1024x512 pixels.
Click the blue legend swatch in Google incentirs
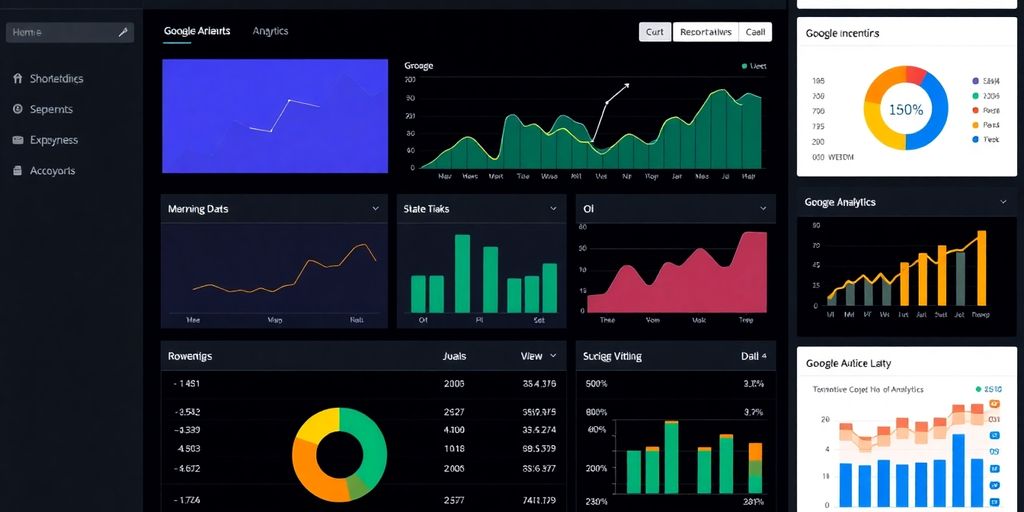(x=976, y=139)
